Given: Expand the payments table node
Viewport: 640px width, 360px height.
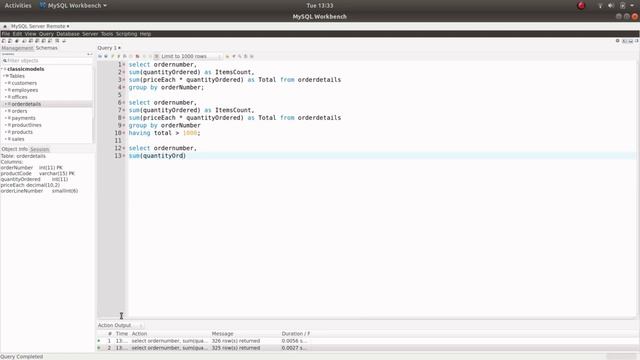Looking at the screenshot, I should 5,118.
